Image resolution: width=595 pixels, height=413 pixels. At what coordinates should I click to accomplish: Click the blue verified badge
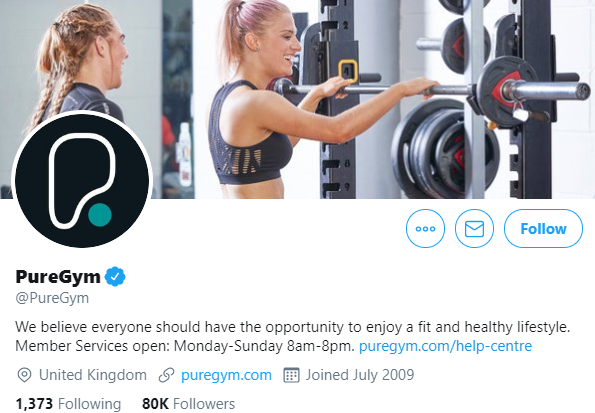click(x=115, y=276)
